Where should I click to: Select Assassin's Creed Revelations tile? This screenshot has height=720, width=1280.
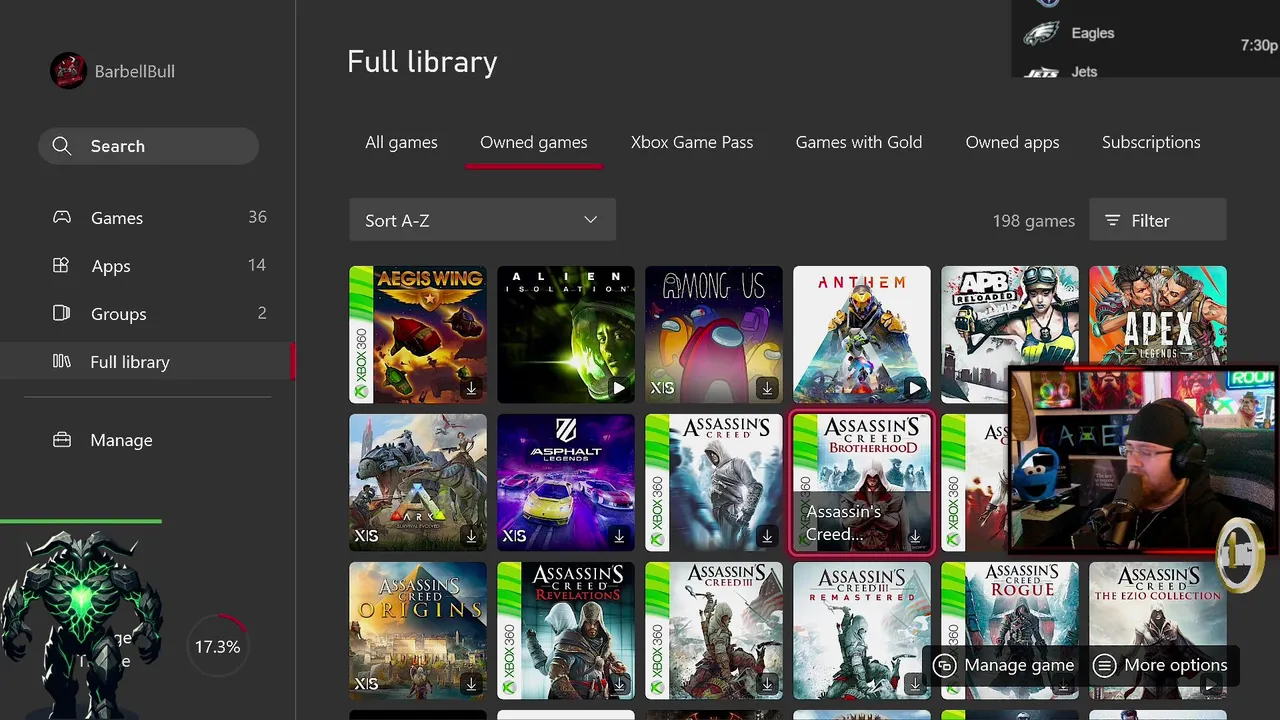[x=566, y=630]
